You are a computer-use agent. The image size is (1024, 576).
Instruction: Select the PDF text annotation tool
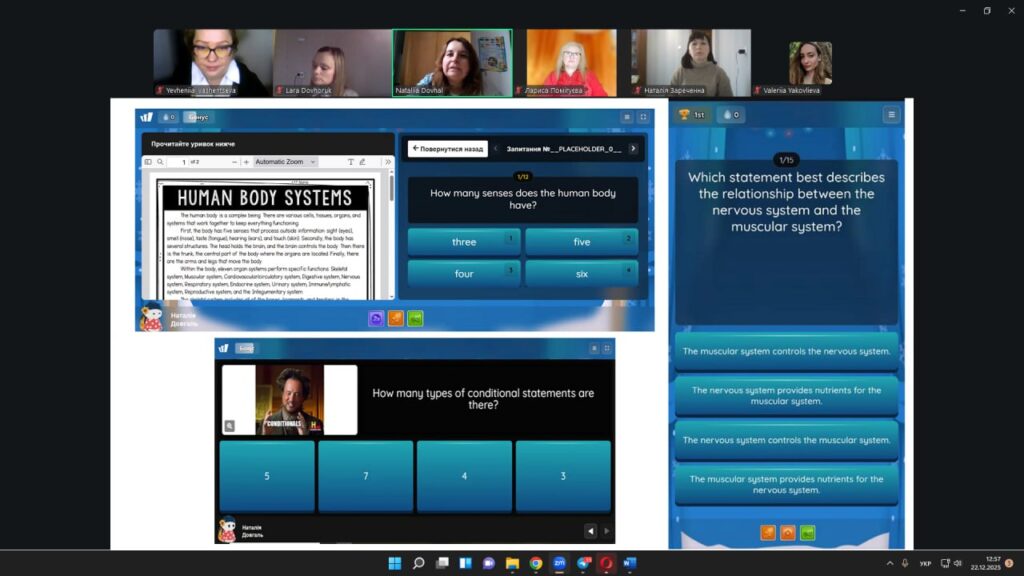(351, 162)
